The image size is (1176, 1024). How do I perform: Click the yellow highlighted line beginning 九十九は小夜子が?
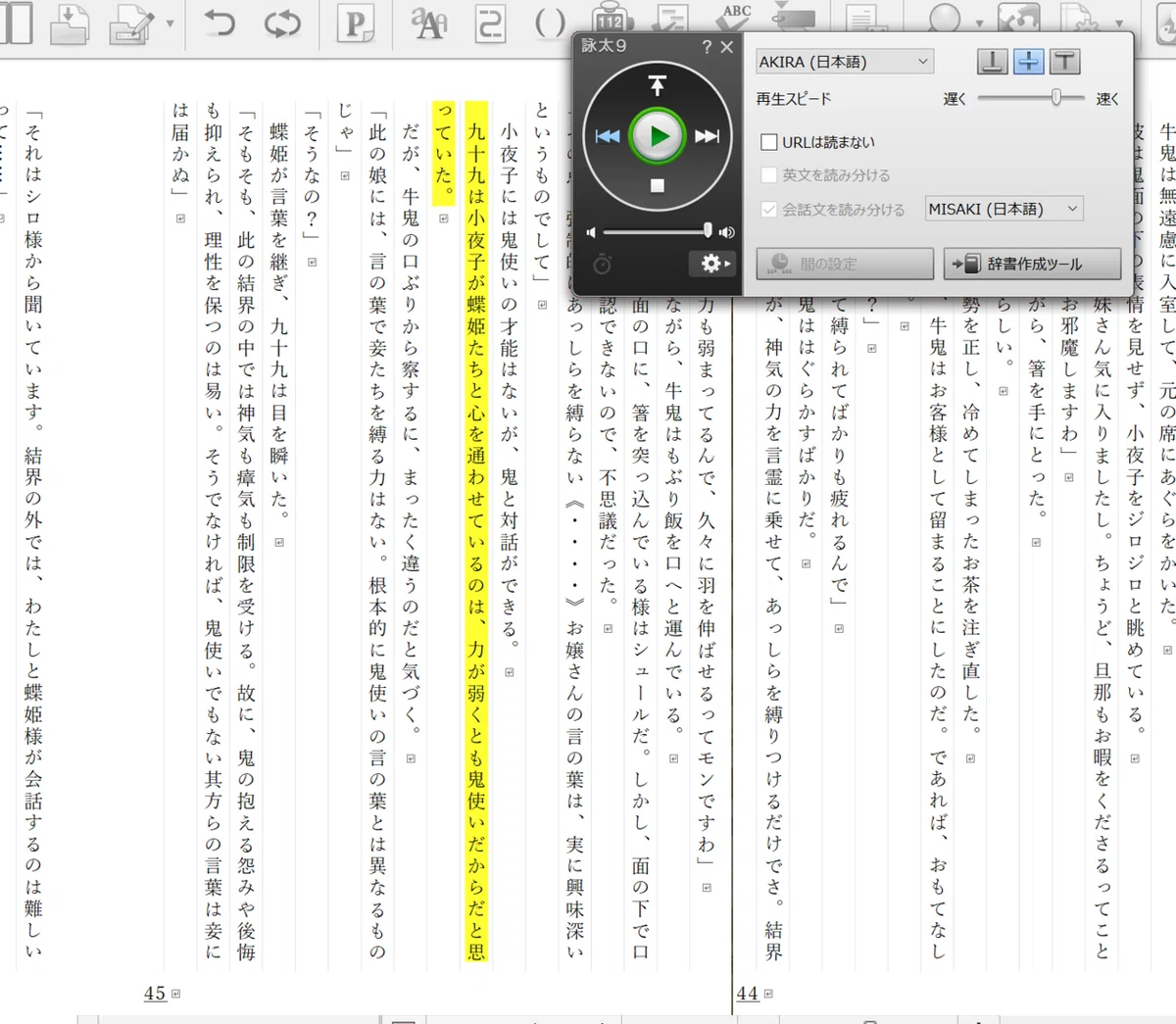[476, 530]
